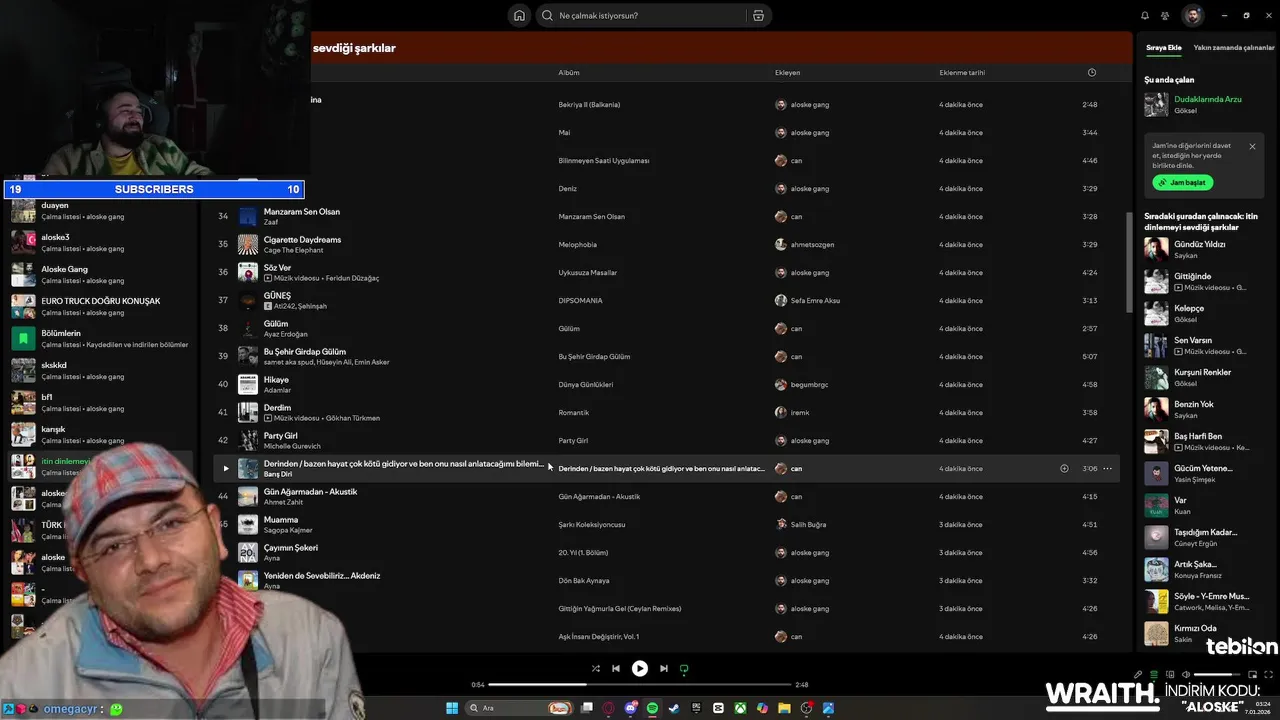
Task: Sort by the duration clock header
Action: (1091, 72)
